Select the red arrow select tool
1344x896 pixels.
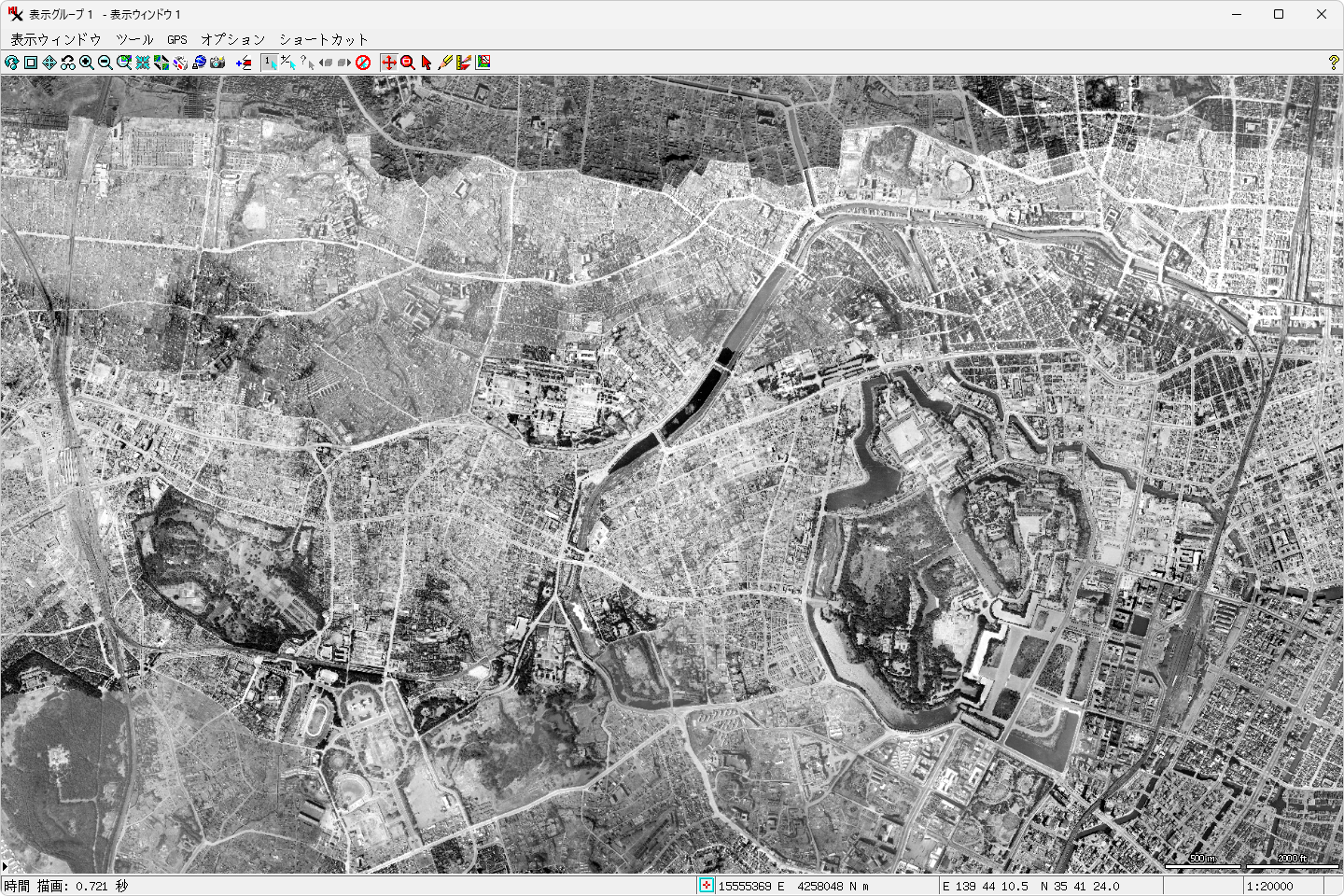click(x=427, y=63)
